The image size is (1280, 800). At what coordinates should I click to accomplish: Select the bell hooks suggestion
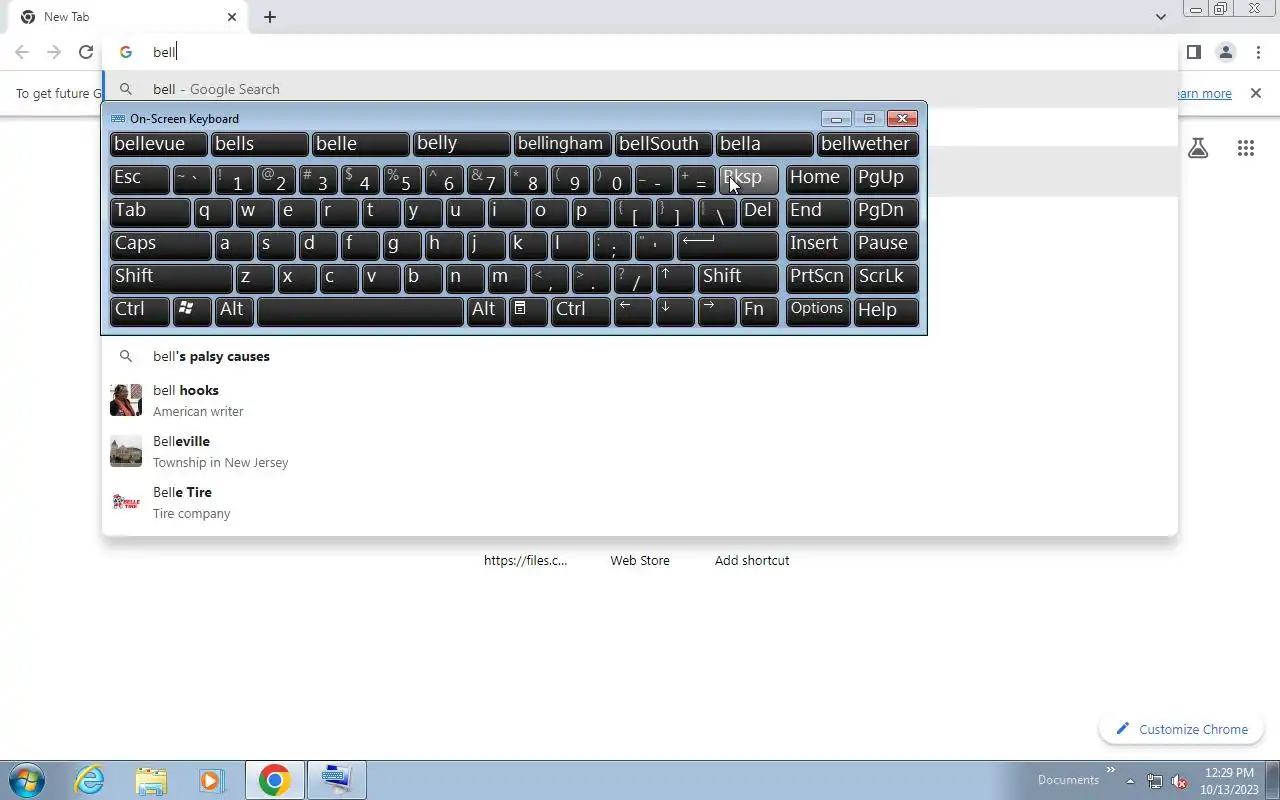[640, 400]
